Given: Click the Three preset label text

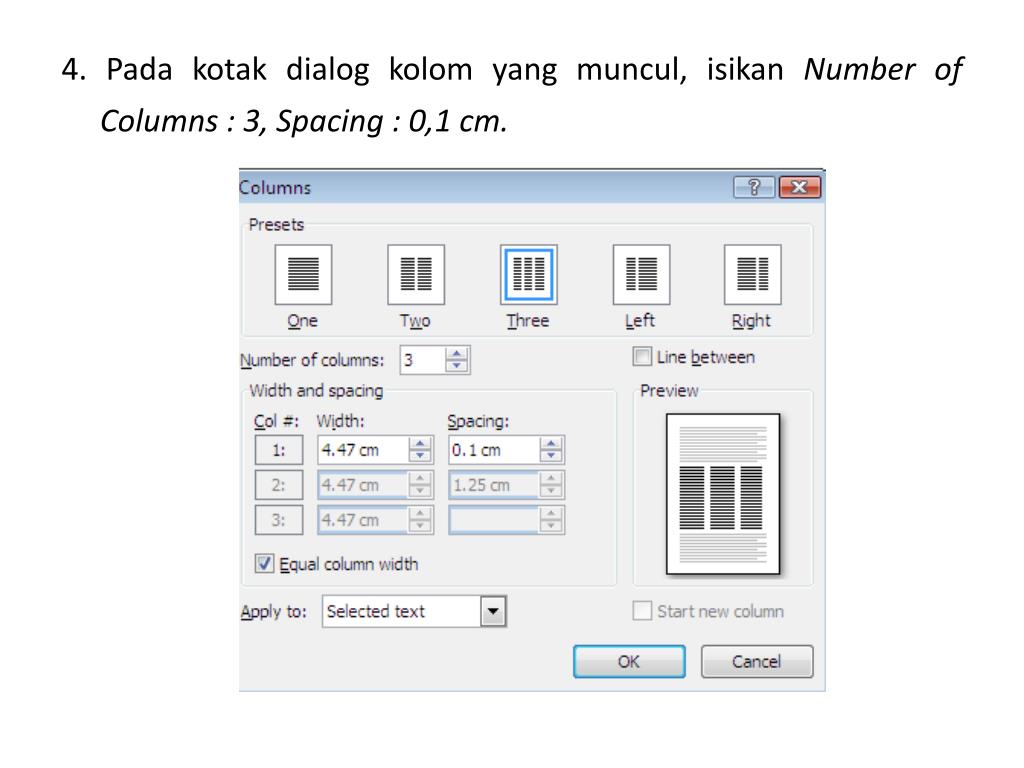Looking at the screenshot, I should coord(528,321).
